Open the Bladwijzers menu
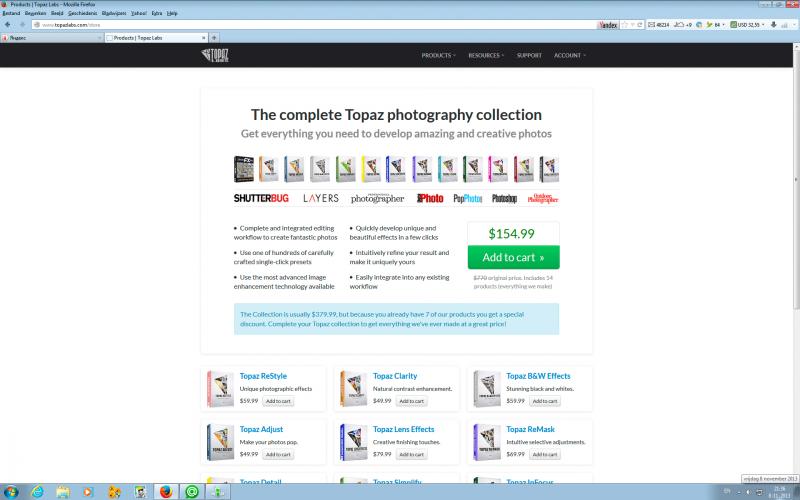800x500 pixels. (114, 13)
